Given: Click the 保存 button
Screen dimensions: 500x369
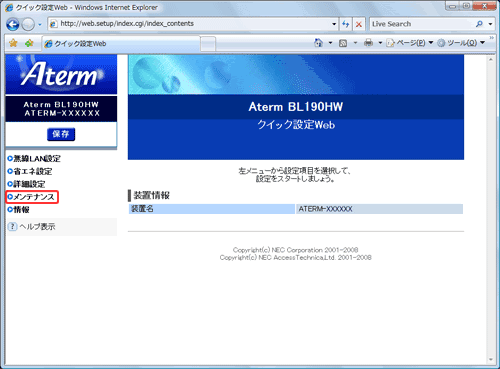Looking at the screenshot, I should (61, 134).
